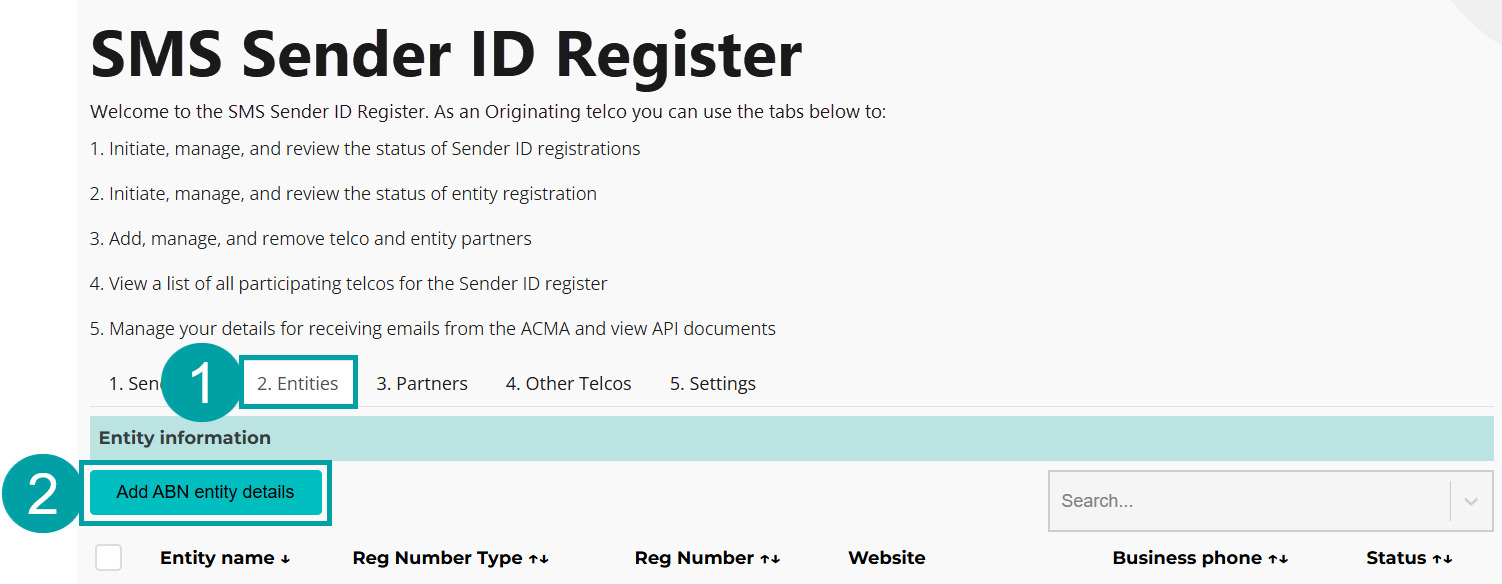Viewport: 1502px width, 584px height.
Task: Click the Website column header
Action: click(x=886, y=558)
